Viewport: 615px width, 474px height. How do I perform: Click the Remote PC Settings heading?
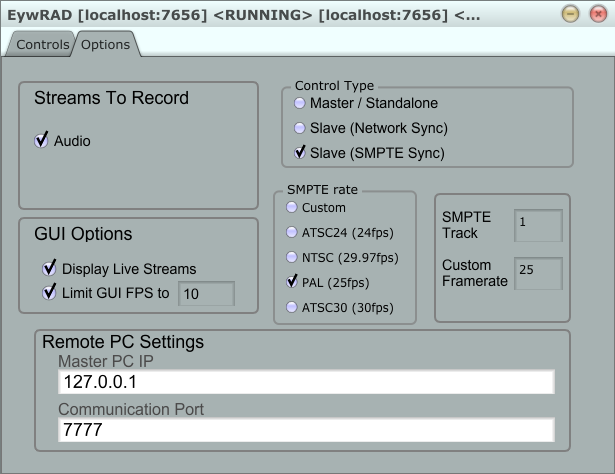tap(123, 342)
